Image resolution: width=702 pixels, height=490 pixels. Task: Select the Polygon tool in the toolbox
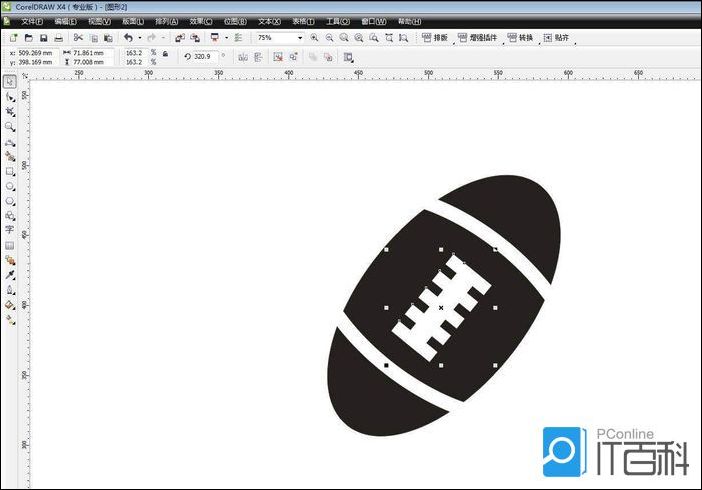click(9, 201)
